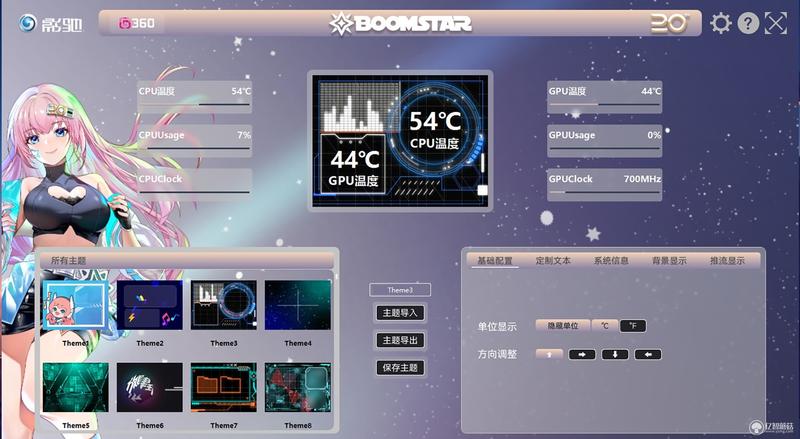Choose the Theme3 thumbnail
The image size is (800, 439).
[x=223, y=305]
